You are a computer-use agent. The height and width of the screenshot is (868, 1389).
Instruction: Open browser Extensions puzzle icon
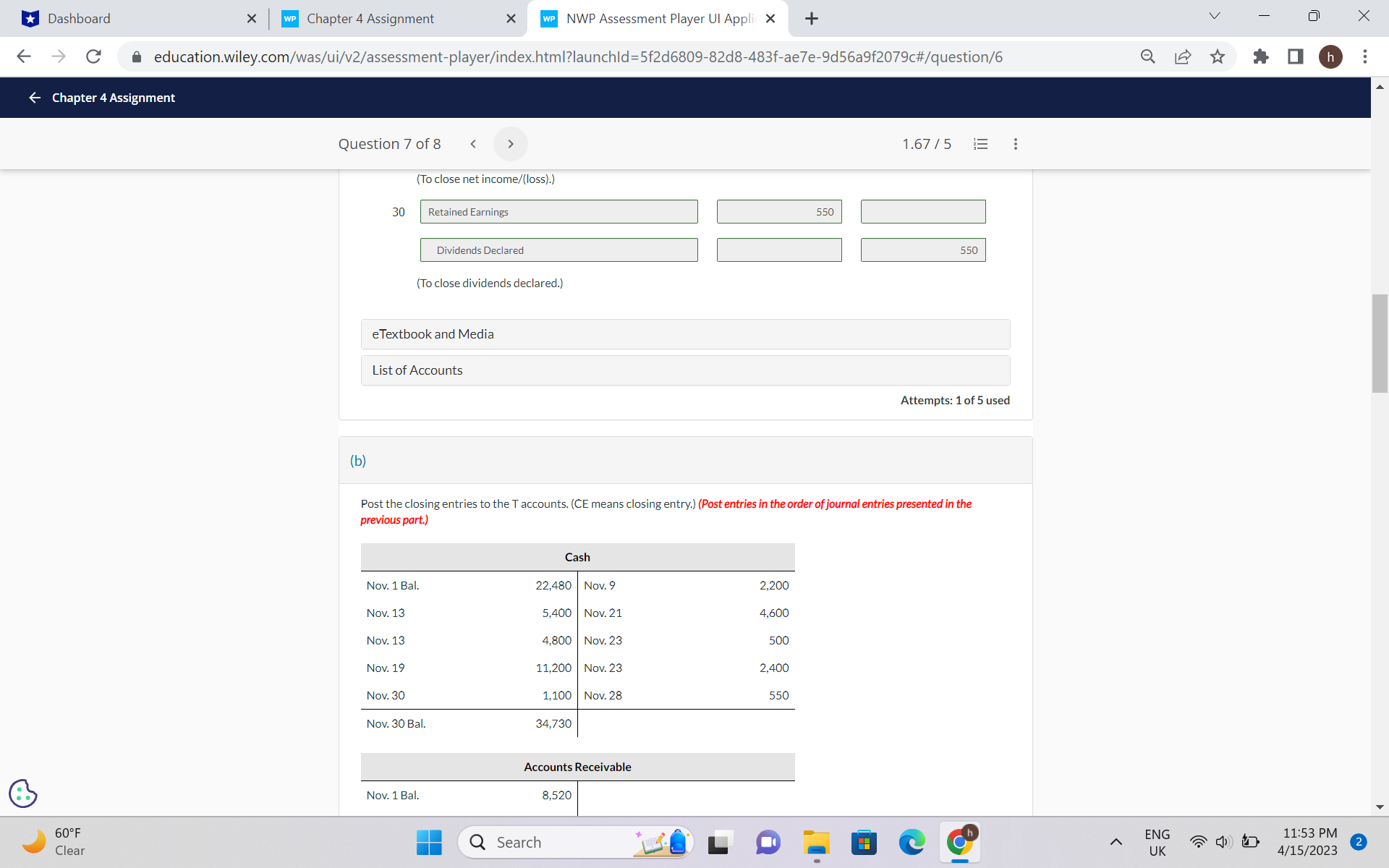coord(1260,56)
